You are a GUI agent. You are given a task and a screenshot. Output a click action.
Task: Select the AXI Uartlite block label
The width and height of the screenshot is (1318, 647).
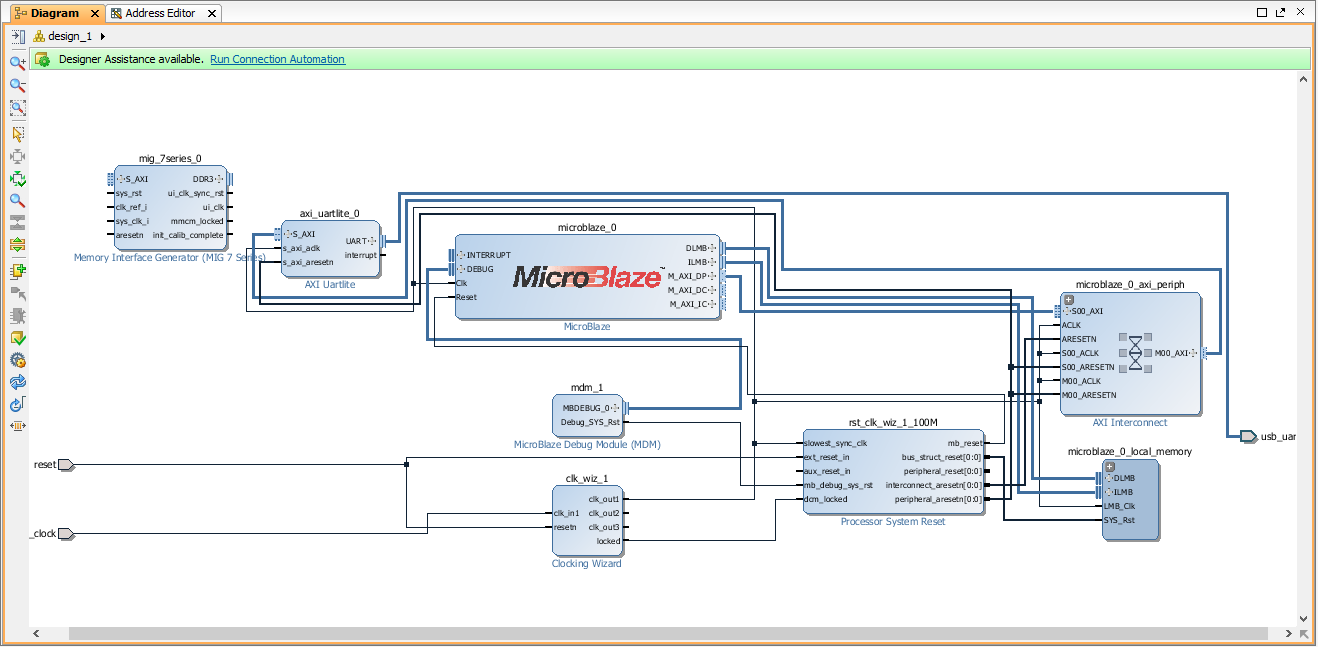coord(330,285)
